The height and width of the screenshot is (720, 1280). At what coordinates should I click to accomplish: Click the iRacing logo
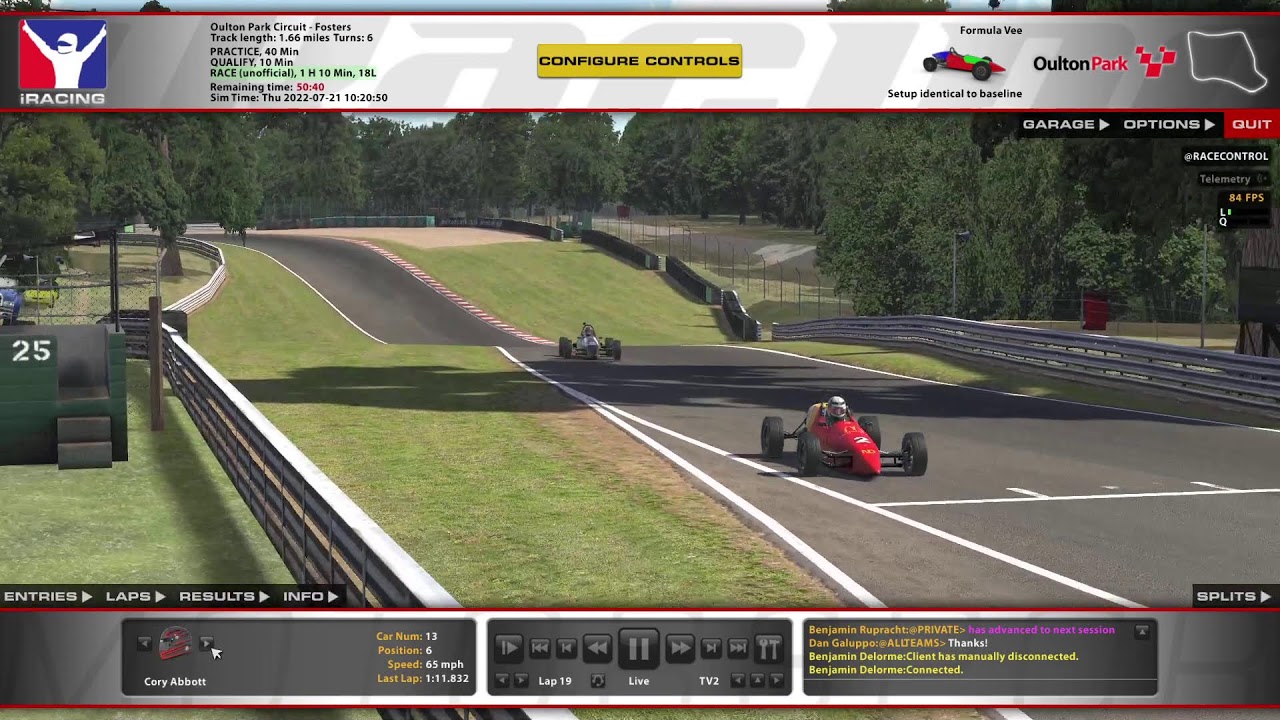(x=62, y=62)
